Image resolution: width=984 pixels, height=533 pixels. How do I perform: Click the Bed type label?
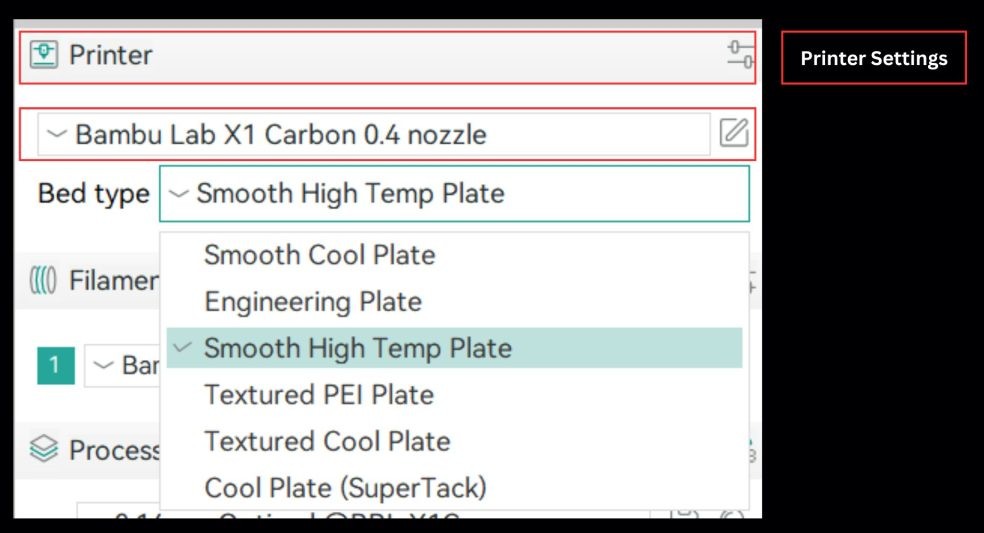93,193
